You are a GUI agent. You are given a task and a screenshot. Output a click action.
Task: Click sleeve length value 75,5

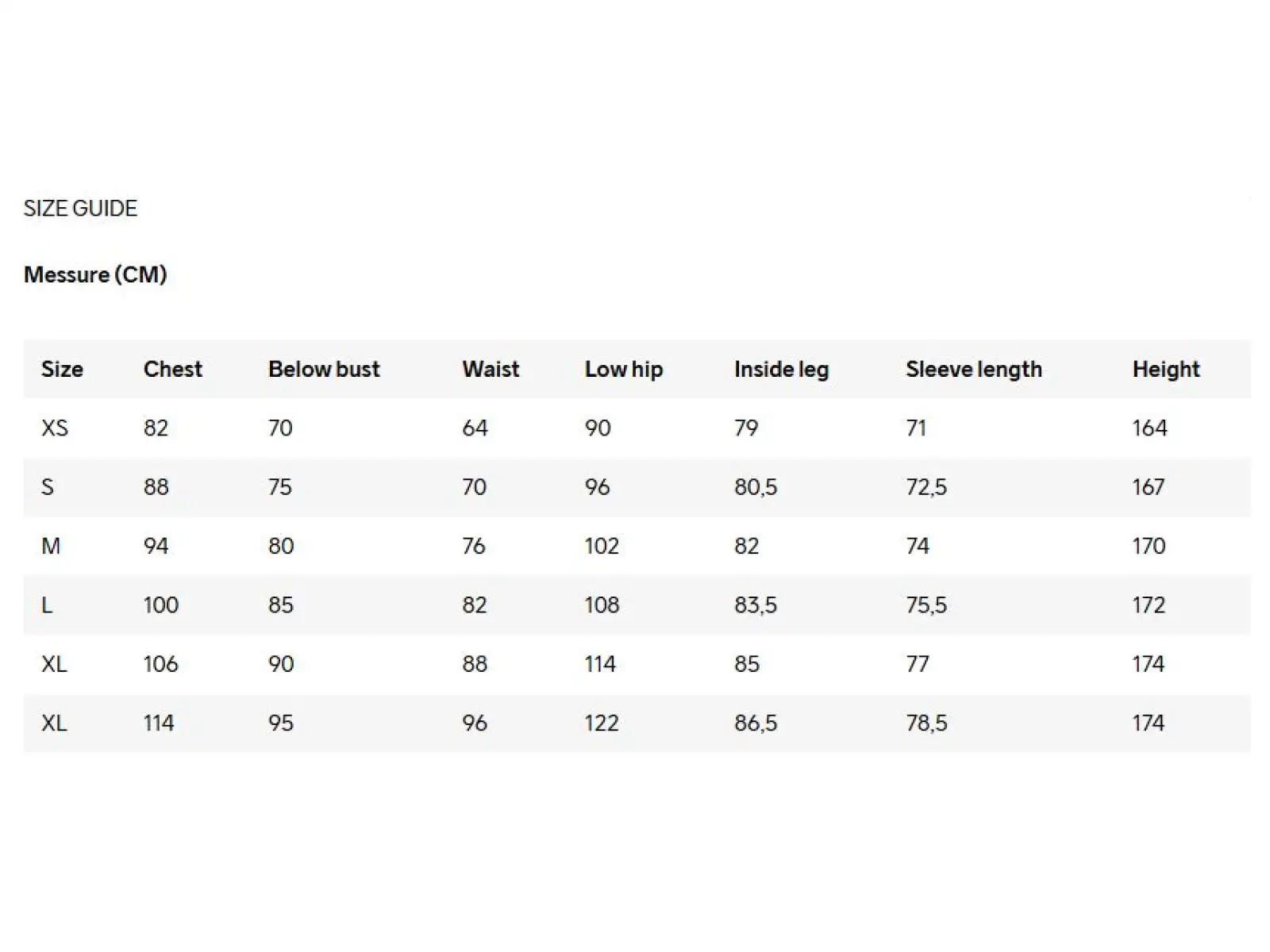926,605
